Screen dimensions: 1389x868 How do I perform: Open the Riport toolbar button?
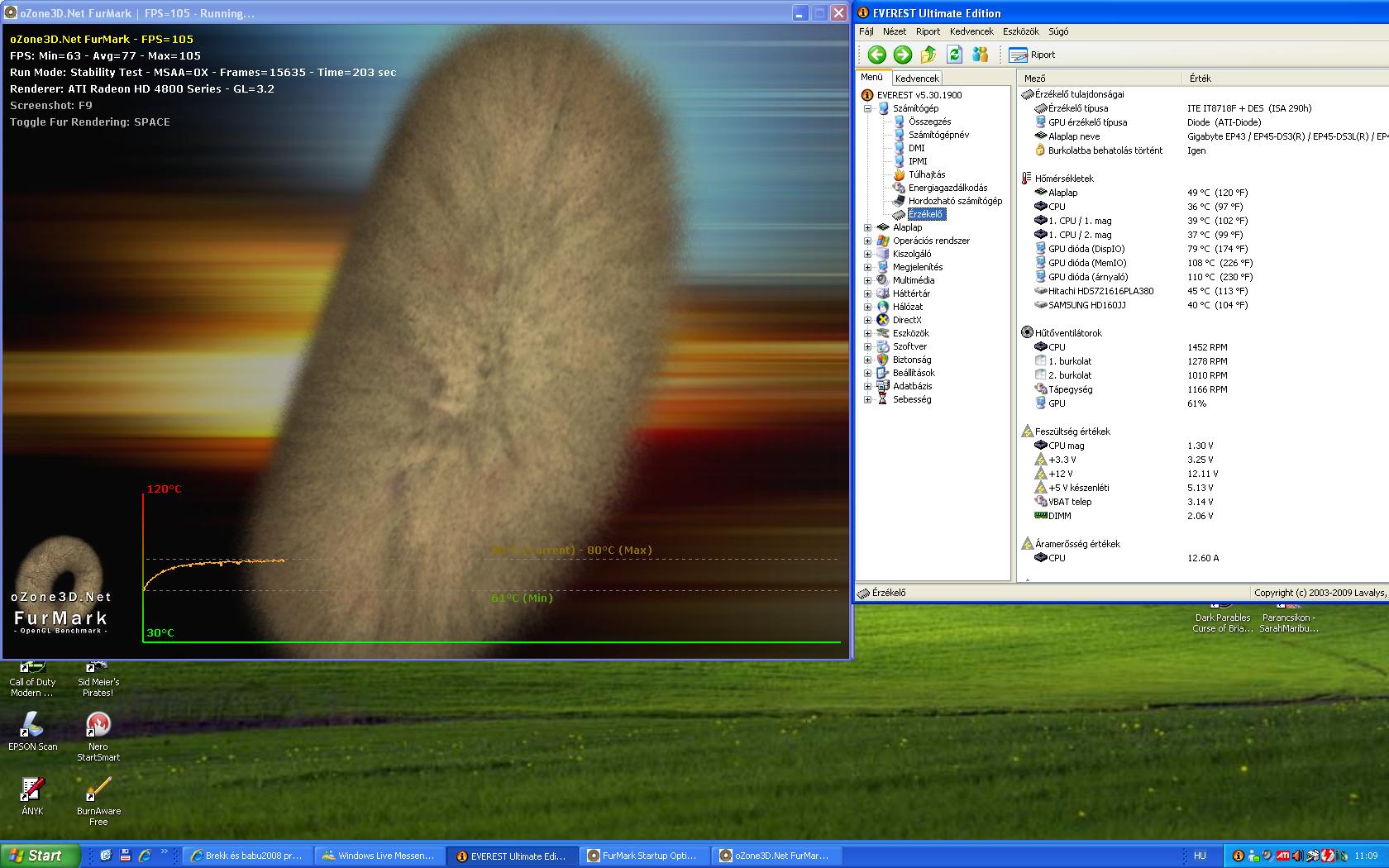coord(1033,55)
